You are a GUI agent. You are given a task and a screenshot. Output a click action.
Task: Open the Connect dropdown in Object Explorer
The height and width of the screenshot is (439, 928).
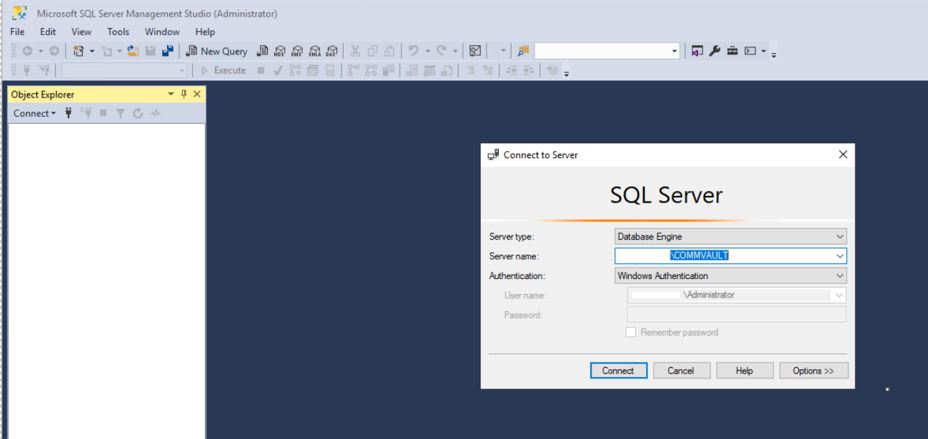pos(34,113)
